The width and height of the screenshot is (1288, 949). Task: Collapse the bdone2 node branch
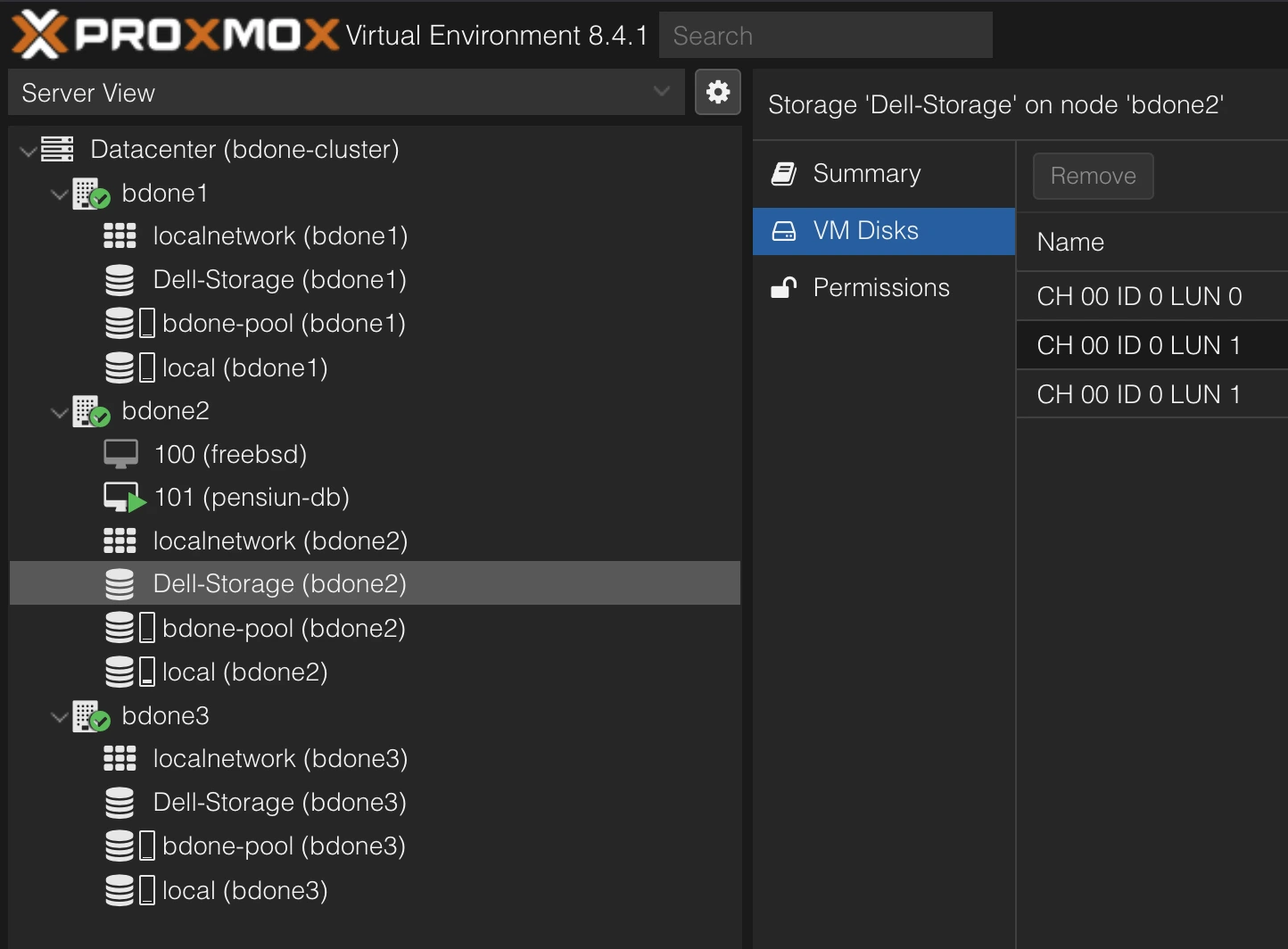[60, 412]
